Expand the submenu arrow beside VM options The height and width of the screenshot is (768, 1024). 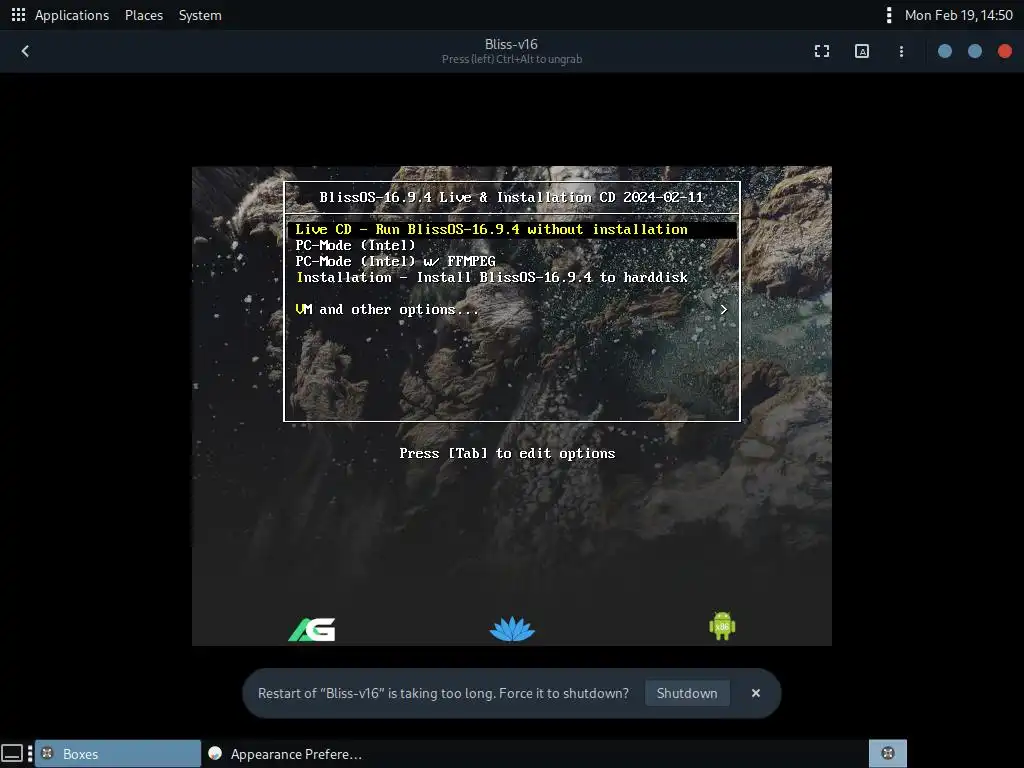point(724,310)
